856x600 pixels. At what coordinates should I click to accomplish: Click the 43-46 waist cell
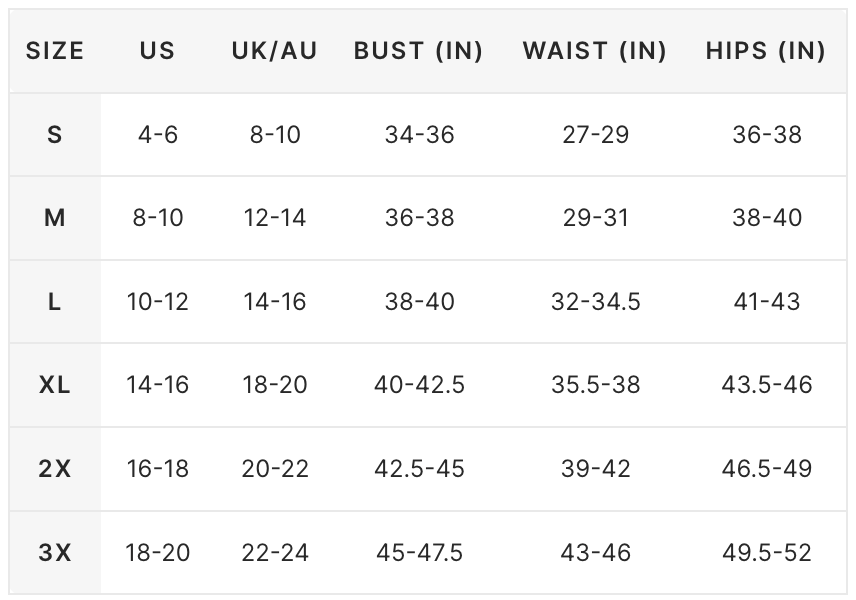(x=596, y=553)
